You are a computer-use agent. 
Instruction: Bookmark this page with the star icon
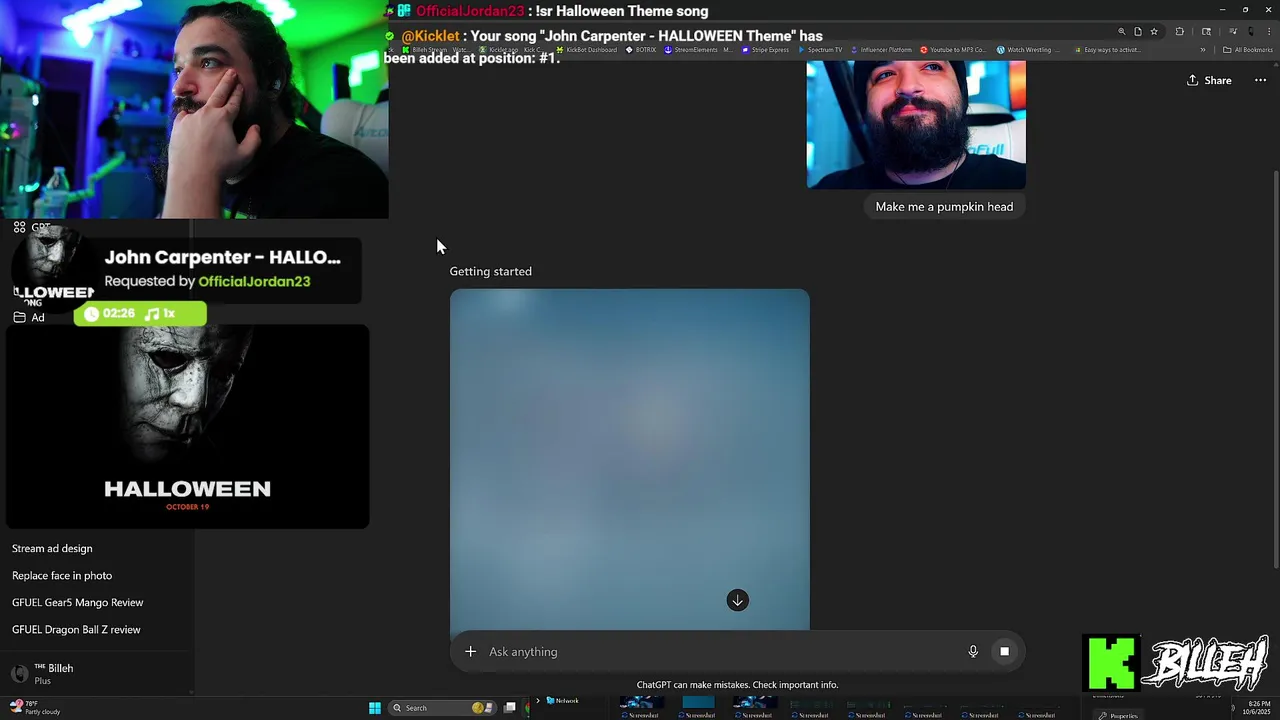[1154, 32]
